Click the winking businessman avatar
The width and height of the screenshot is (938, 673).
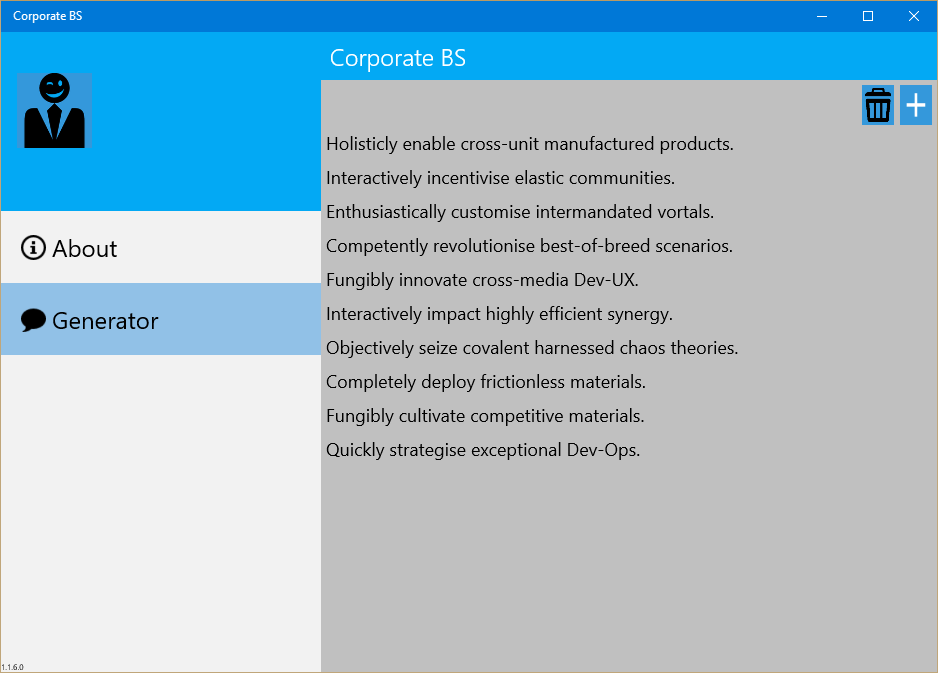pyautogui.click(x=54, y=111)
